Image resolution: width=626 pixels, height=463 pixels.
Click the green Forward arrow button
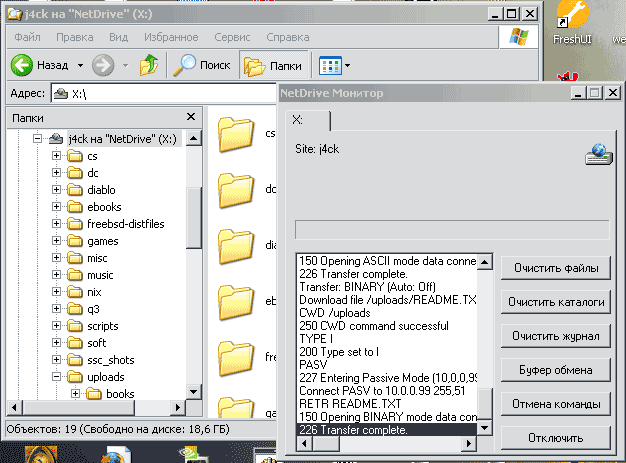point(102,65)
